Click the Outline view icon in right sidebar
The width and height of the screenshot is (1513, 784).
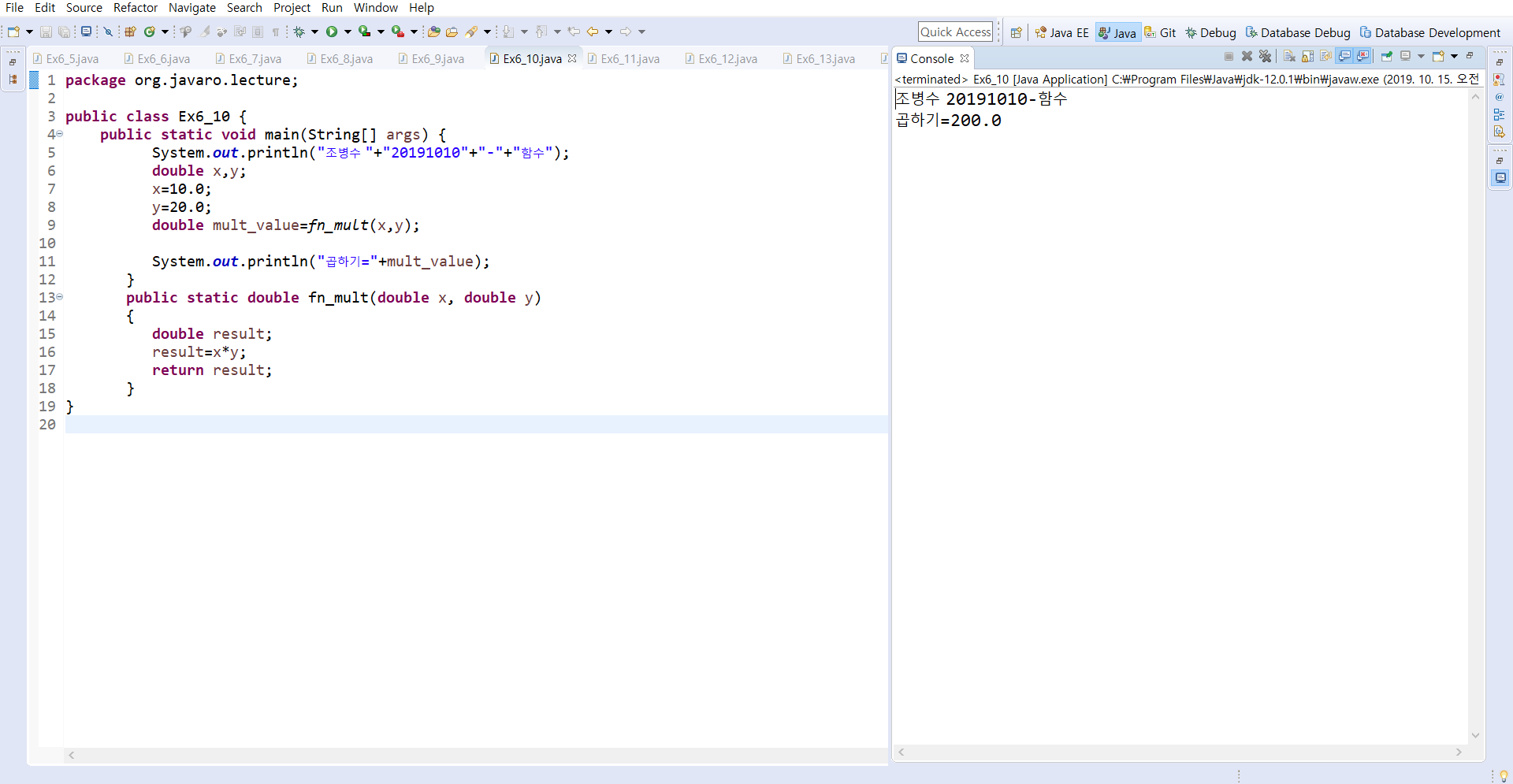(1499, 114)
